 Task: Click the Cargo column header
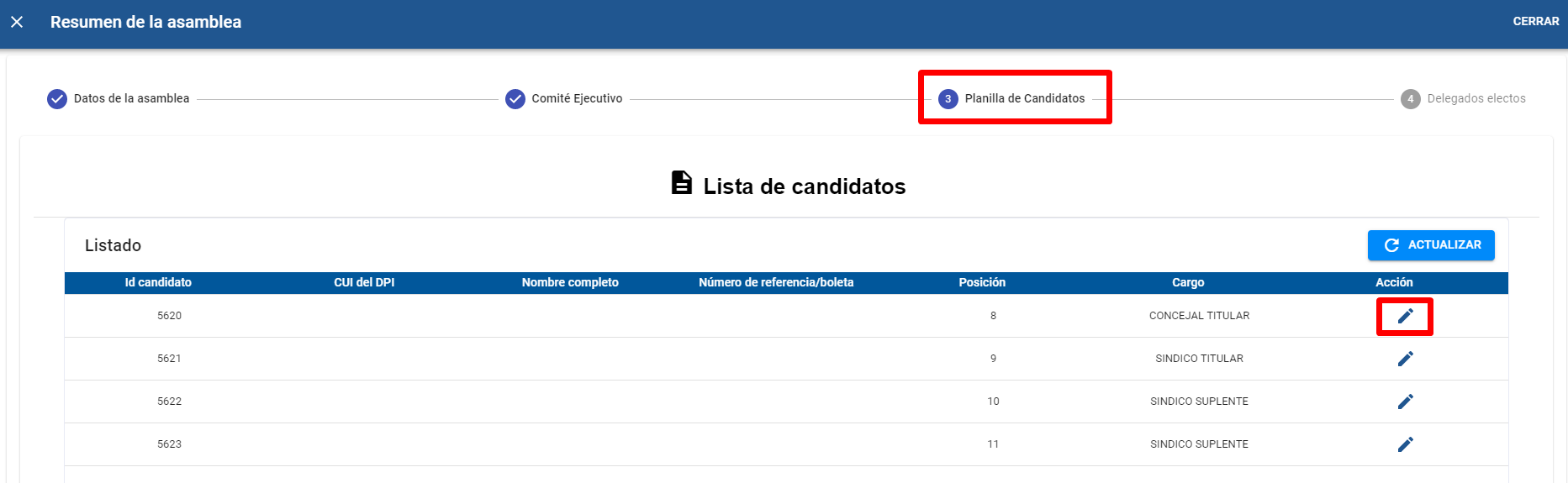click(1188, 282)
